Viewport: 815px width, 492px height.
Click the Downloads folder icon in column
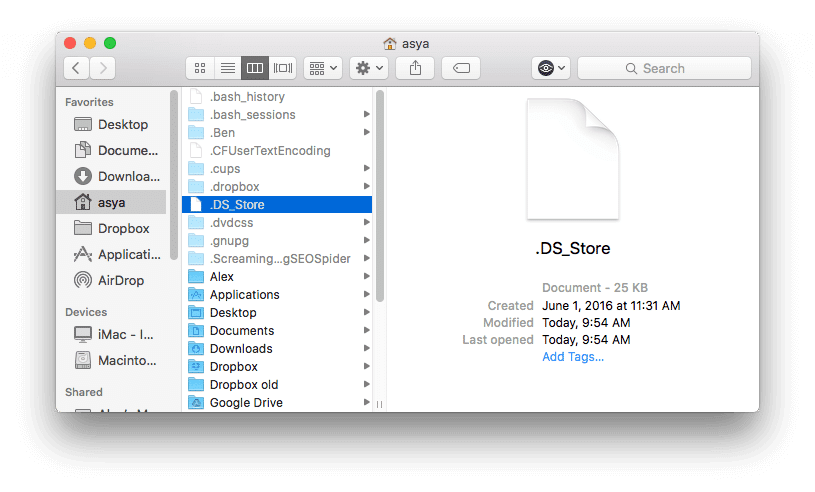click(x=196, y=349)
